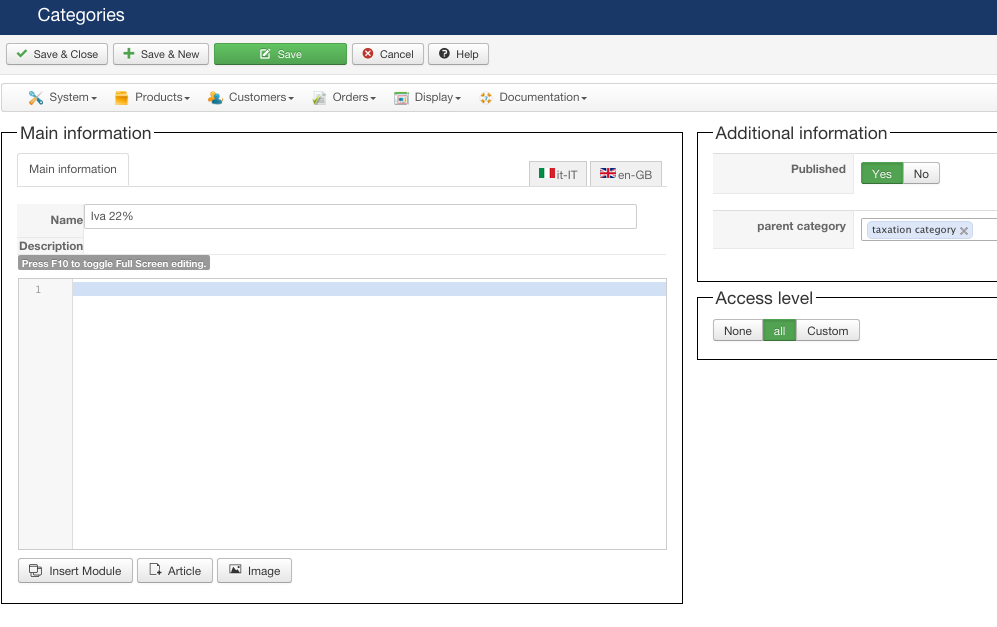Screen dimensions: 997x627
Task: Set access level to all
Action: point(779,331)
